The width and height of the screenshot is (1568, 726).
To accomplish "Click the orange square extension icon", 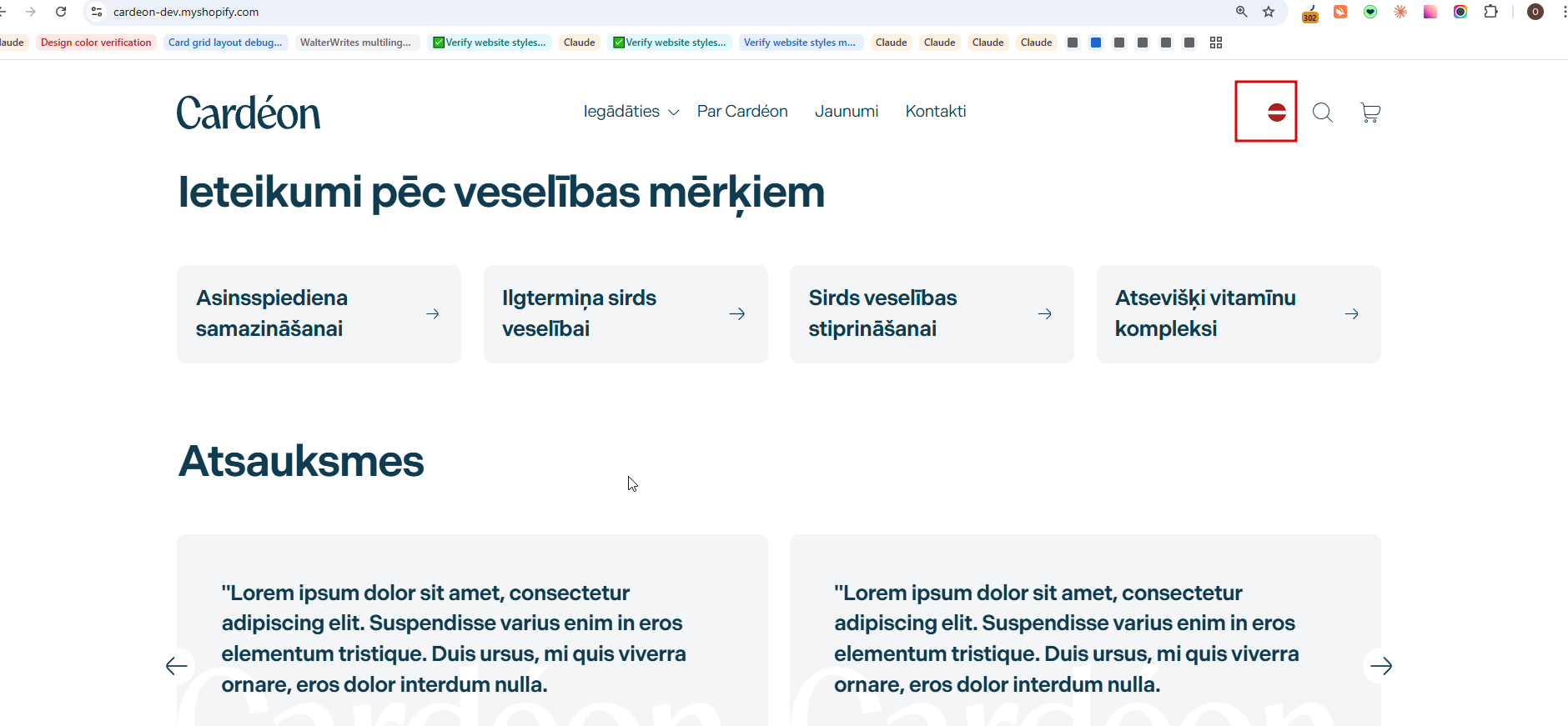I will click(x=1340, y=12).
